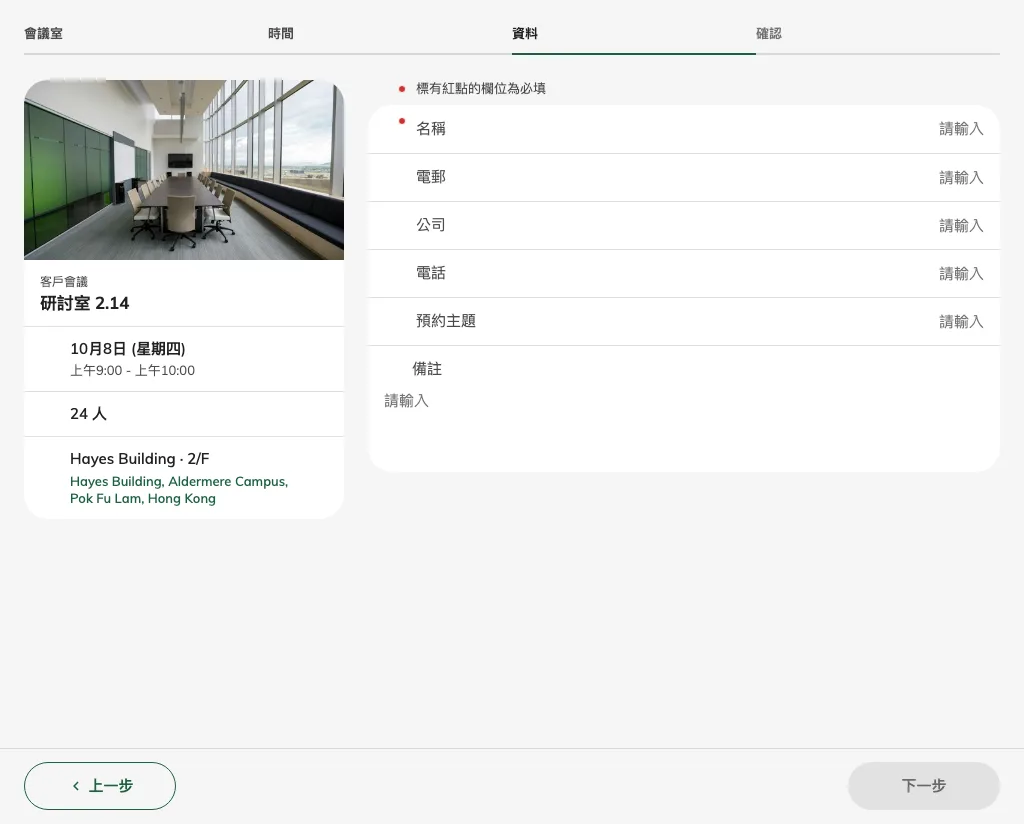Click the 標有紅點的欄位為必填 notice text
The height and width of the screenshot is (824, 1024).
pos(481,88)
